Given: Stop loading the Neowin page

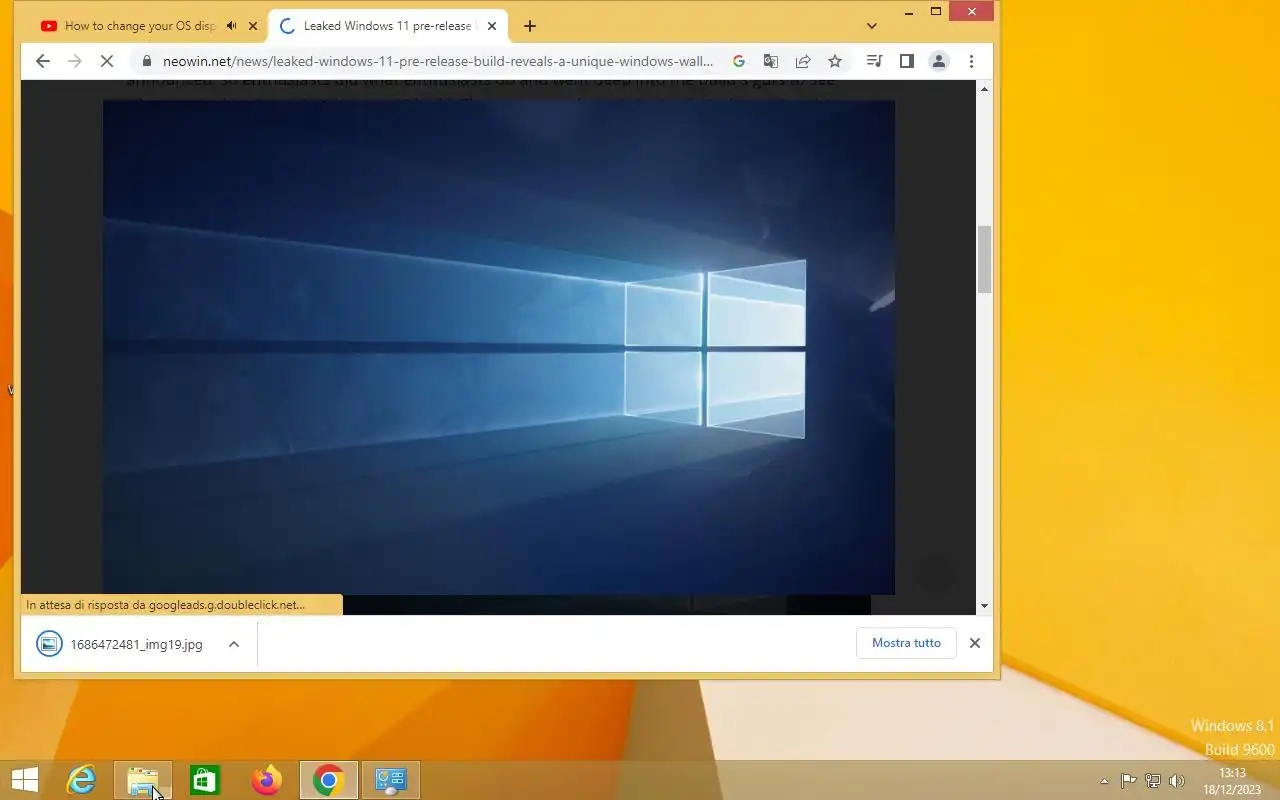Looking at the screenshot, I should tap(107, 61).
